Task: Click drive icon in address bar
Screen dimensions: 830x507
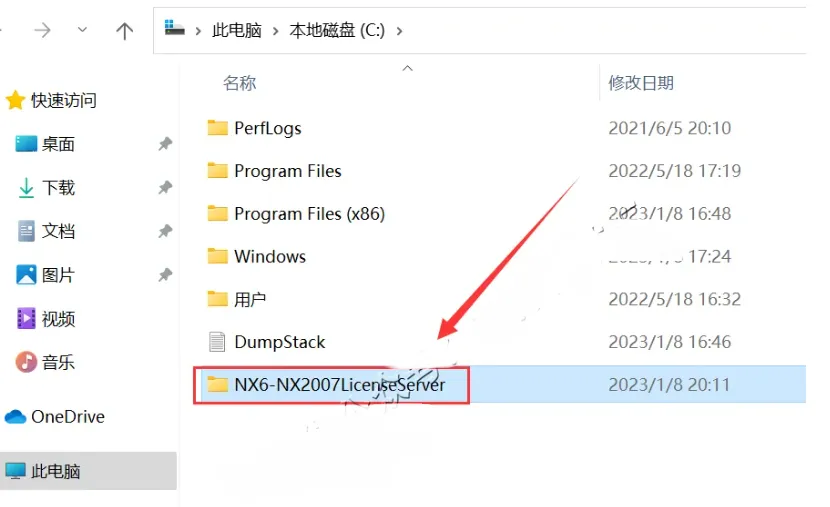Action: 174,28
